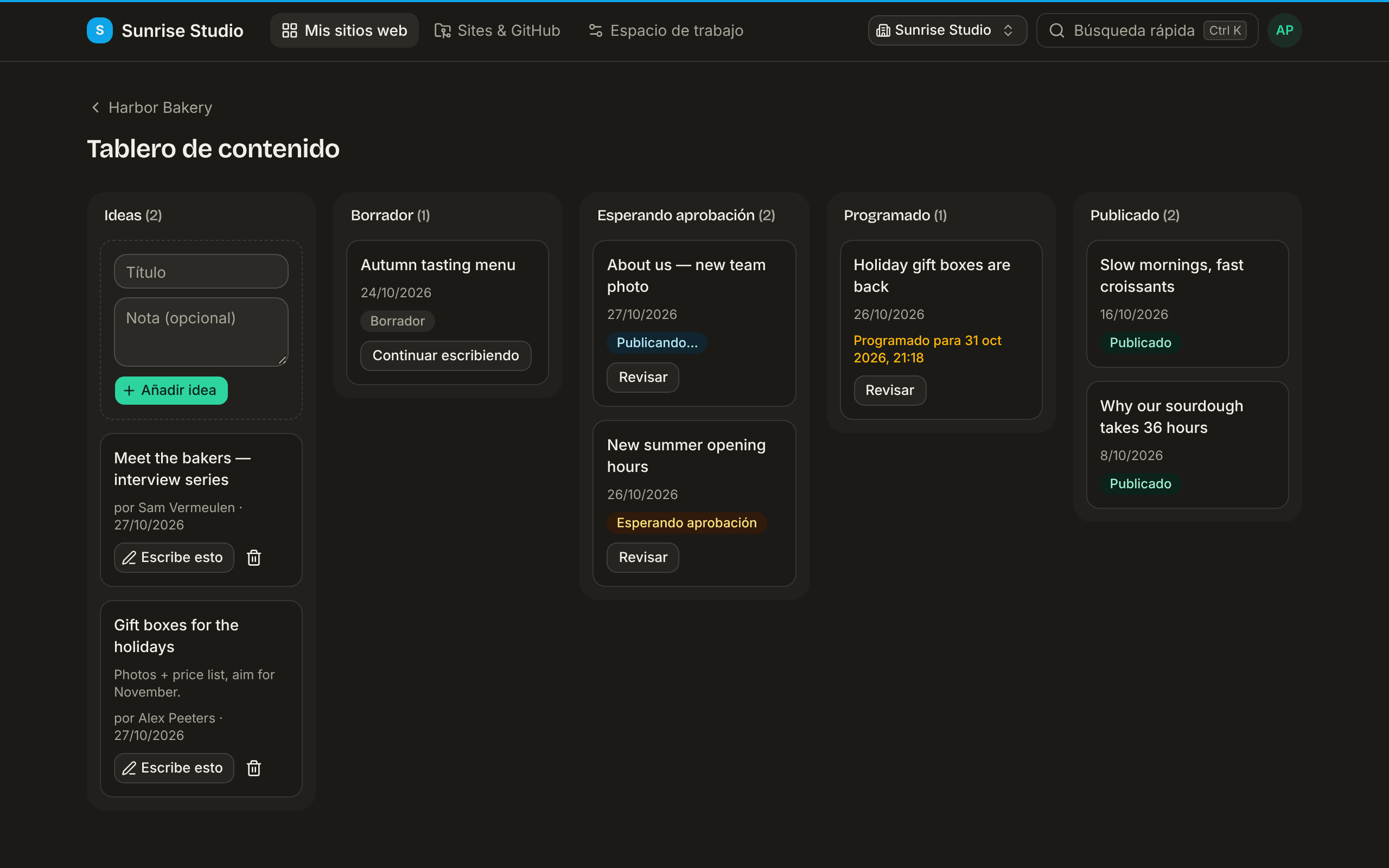The width and height of the screenshot is (1389, 868).
Task: Click the Ctrl K shortcut badge
Action: coord(1225,30)
